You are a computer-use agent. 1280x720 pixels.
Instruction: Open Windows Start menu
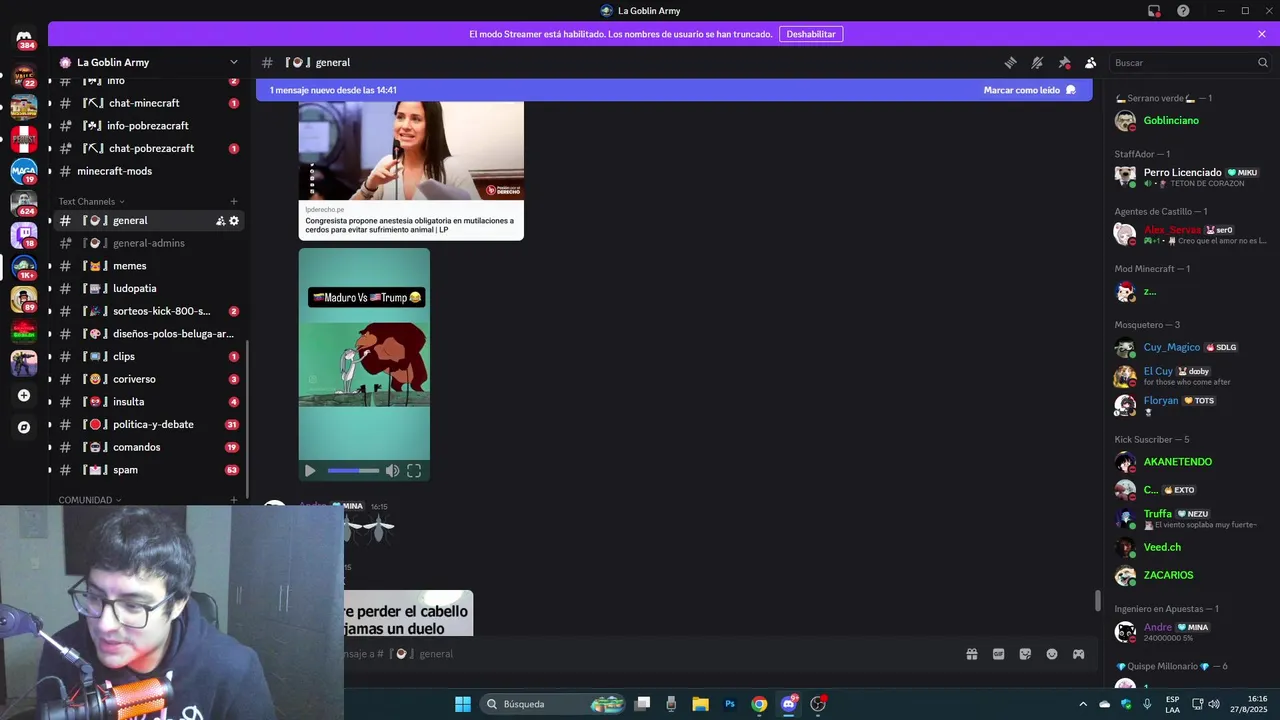463,704
